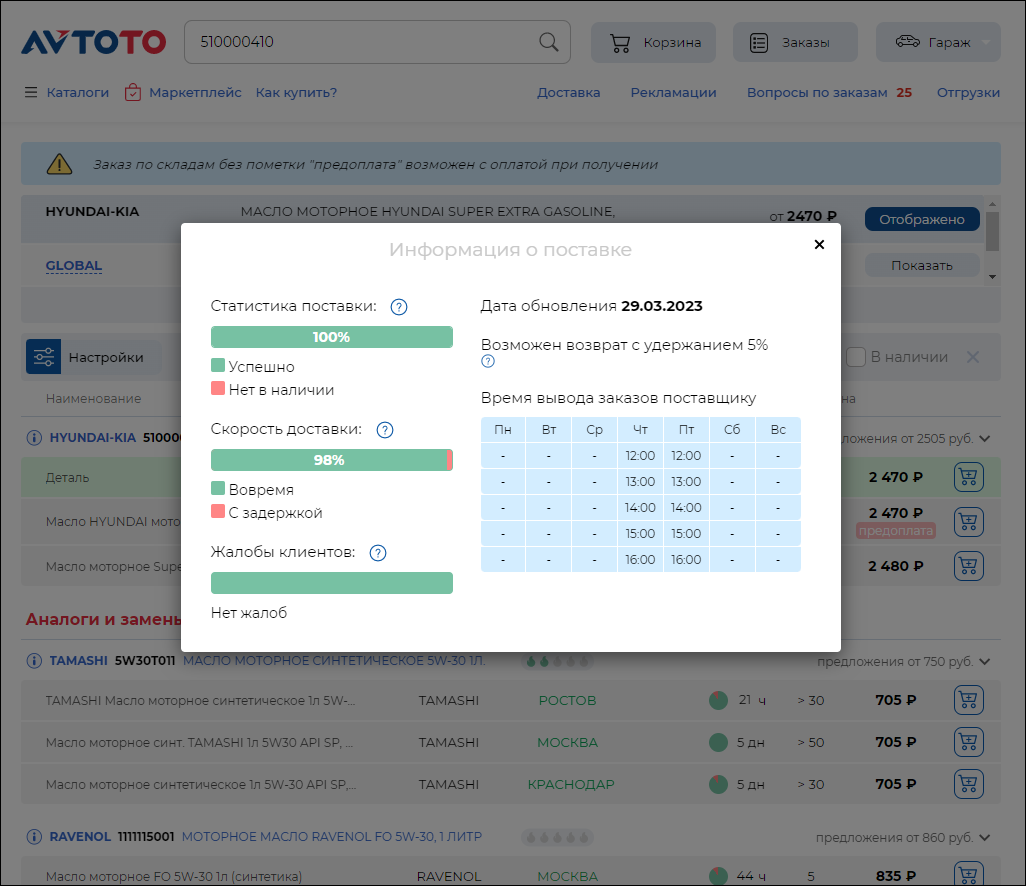Click the Пт 16:00 schedule cell
This screenshot has height=886, width=1026.
pos(686,559)
